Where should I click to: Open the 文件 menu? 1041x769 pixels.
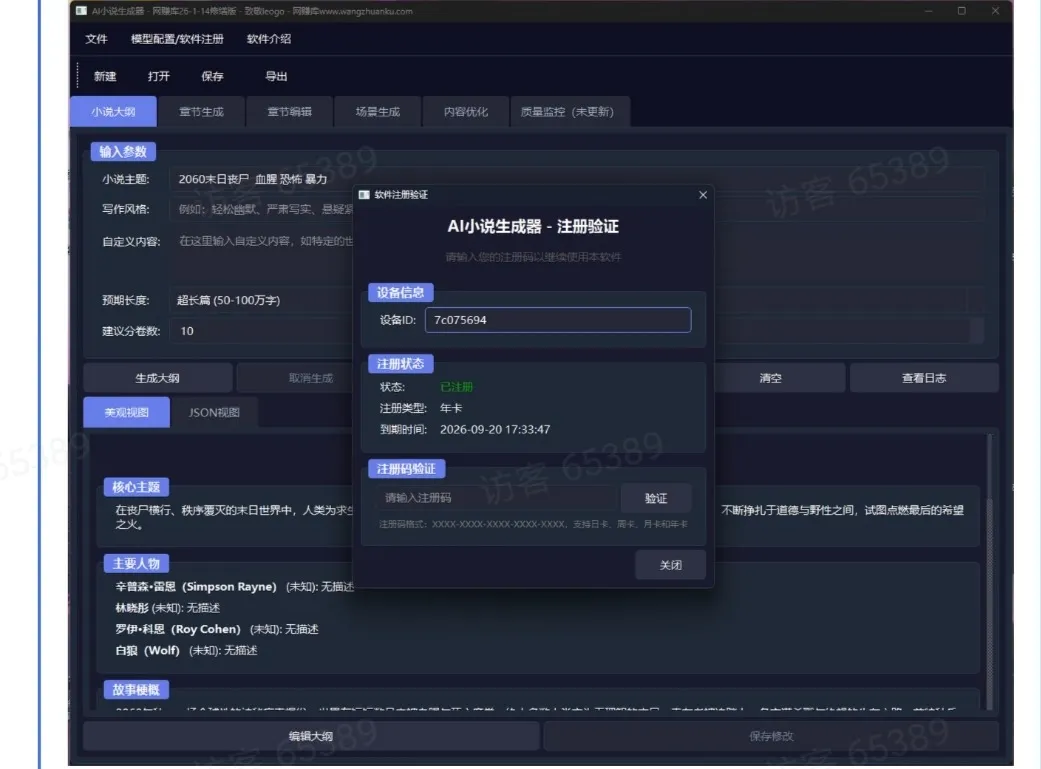pos(96,39)
